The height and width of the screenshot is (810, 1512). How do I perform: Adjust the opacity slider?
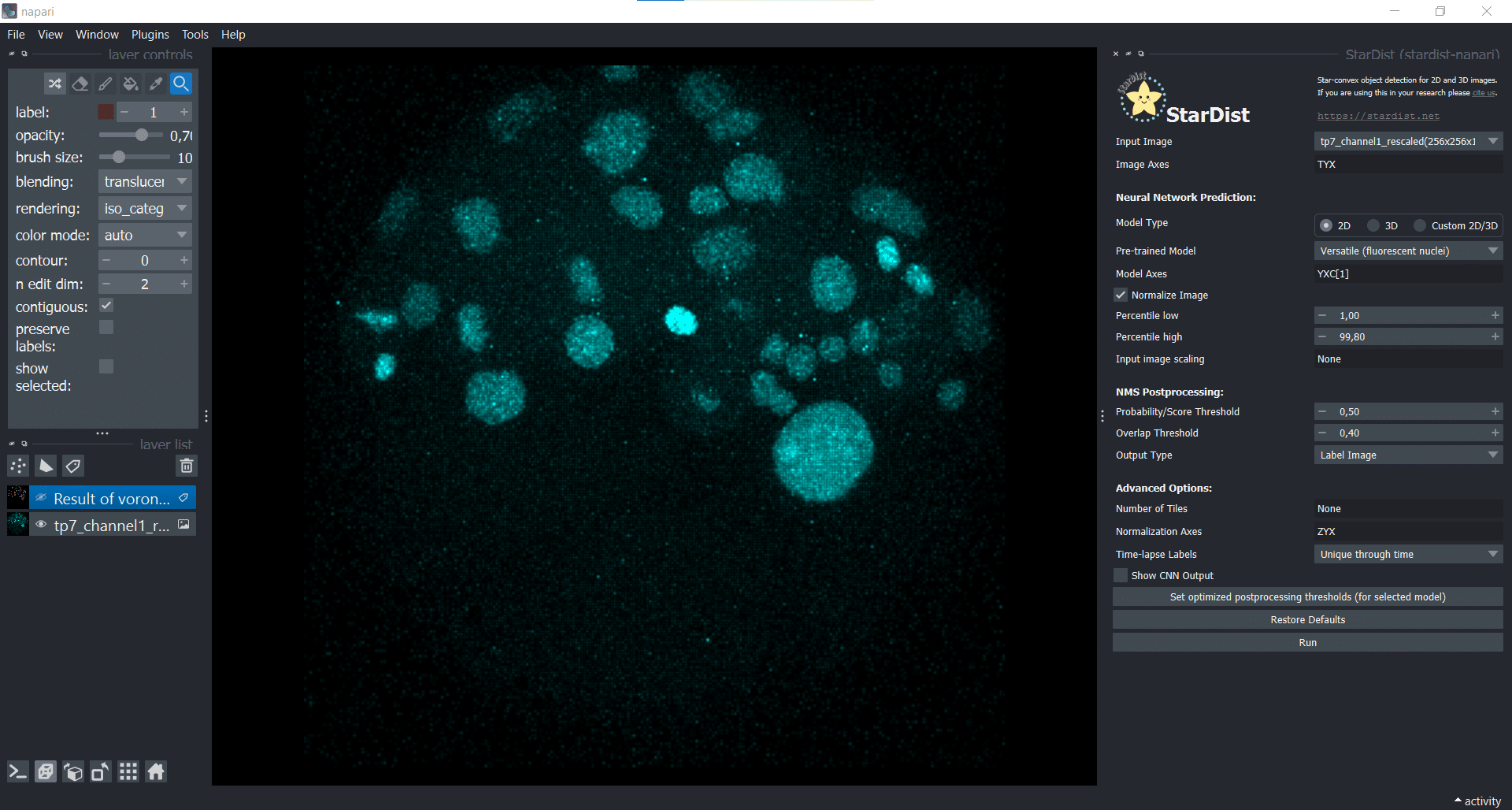(141, 136)
